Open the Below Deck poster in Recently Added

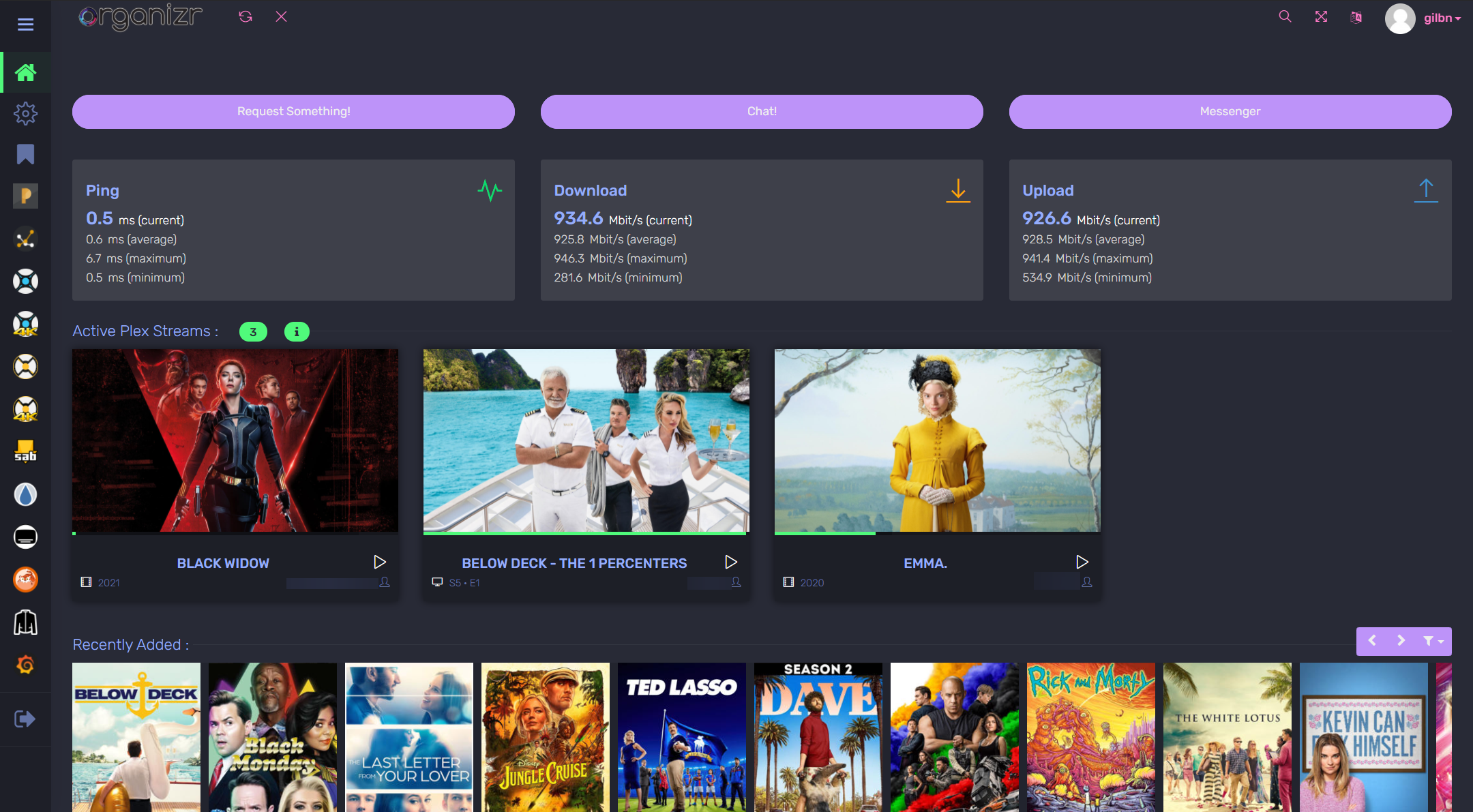[136, 737]
